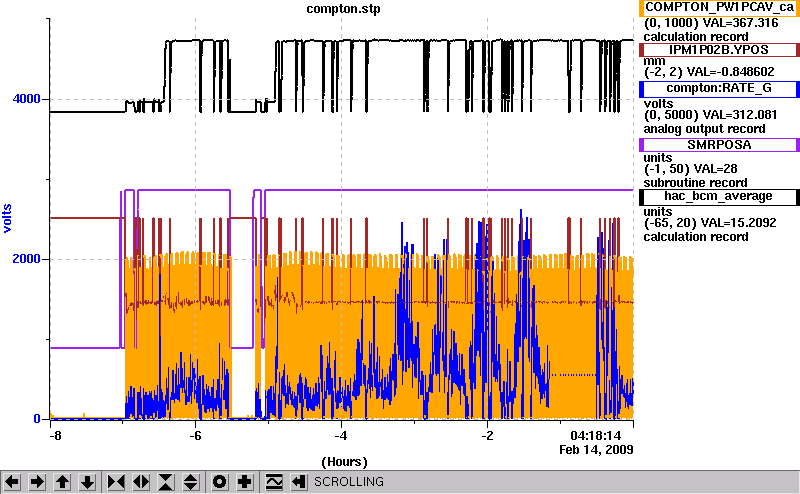Click the -4 hours x-axis tick label

click(341, 436)
